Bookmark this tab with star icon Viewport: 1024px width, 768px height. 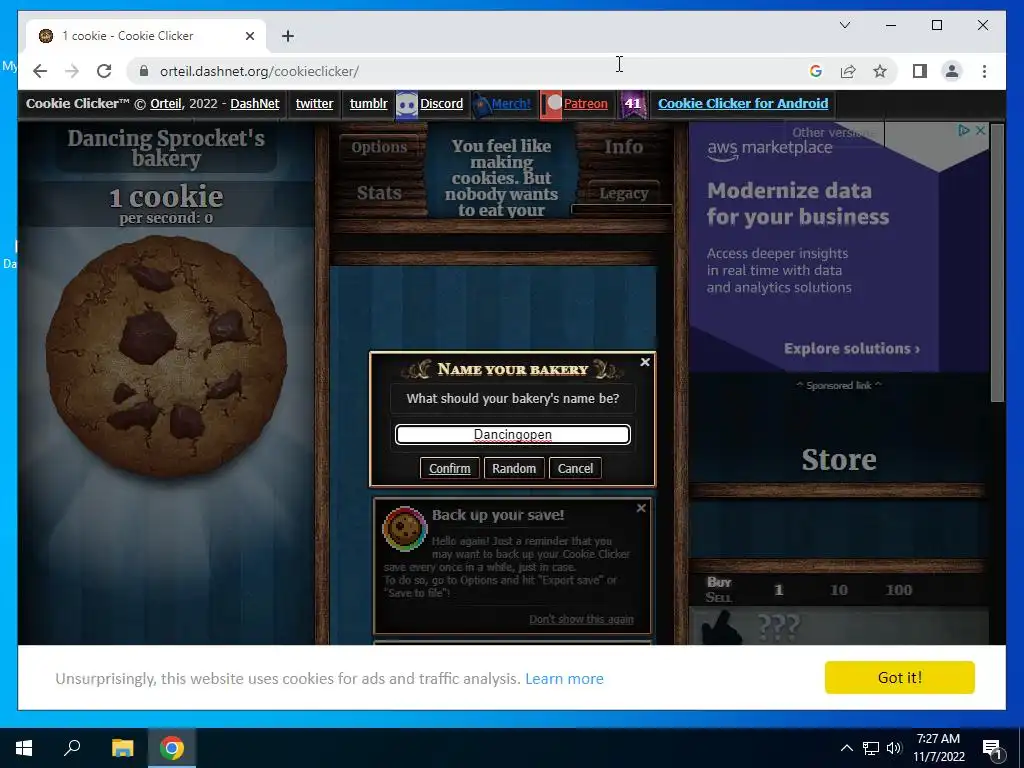[880, 71]
